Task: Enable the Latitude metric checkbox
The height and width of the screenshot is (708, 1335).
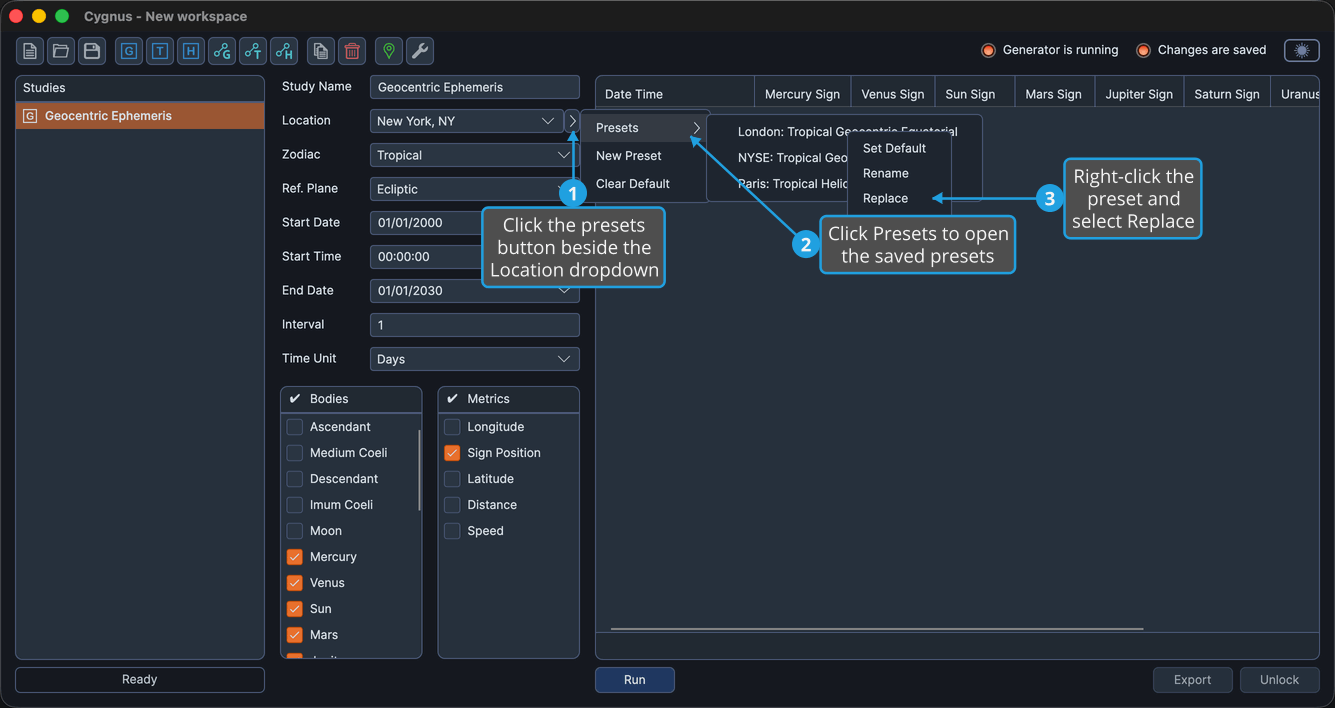Action: (x=452, y=479)
